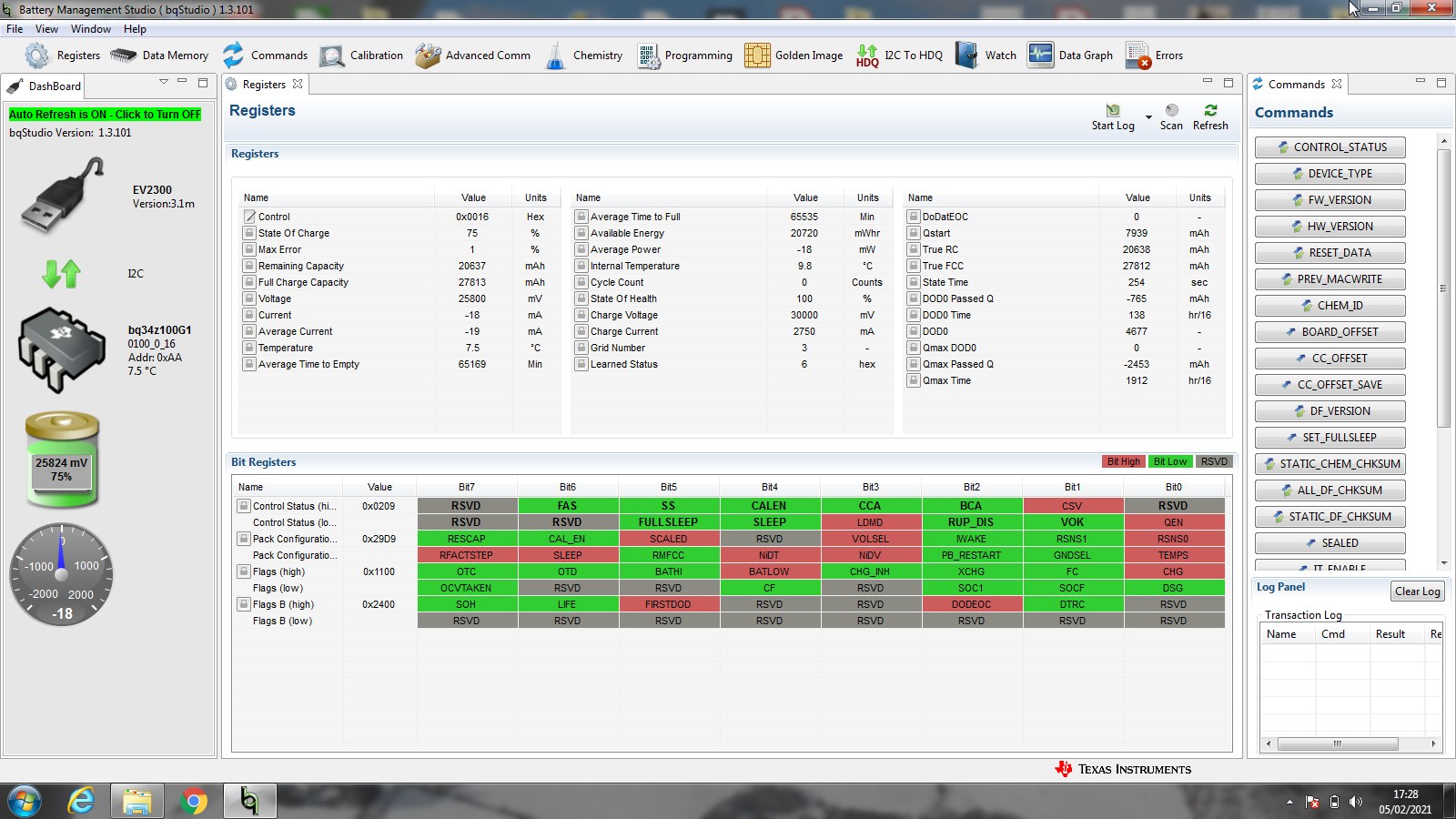Open the Advanced Comm tool
The height and width of the screenshot is (819, 1456).
(472, 56)
